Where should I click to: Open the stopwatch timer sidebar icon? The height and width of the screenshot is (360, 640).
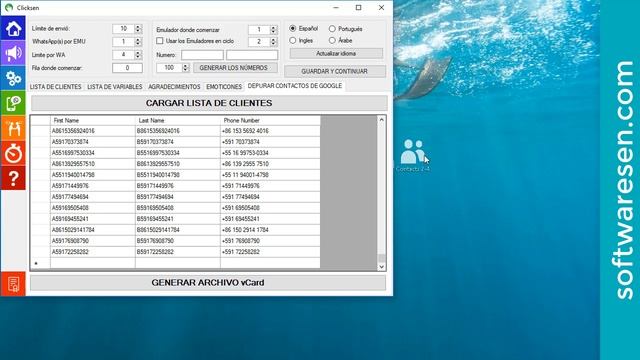tap(13, 153)
